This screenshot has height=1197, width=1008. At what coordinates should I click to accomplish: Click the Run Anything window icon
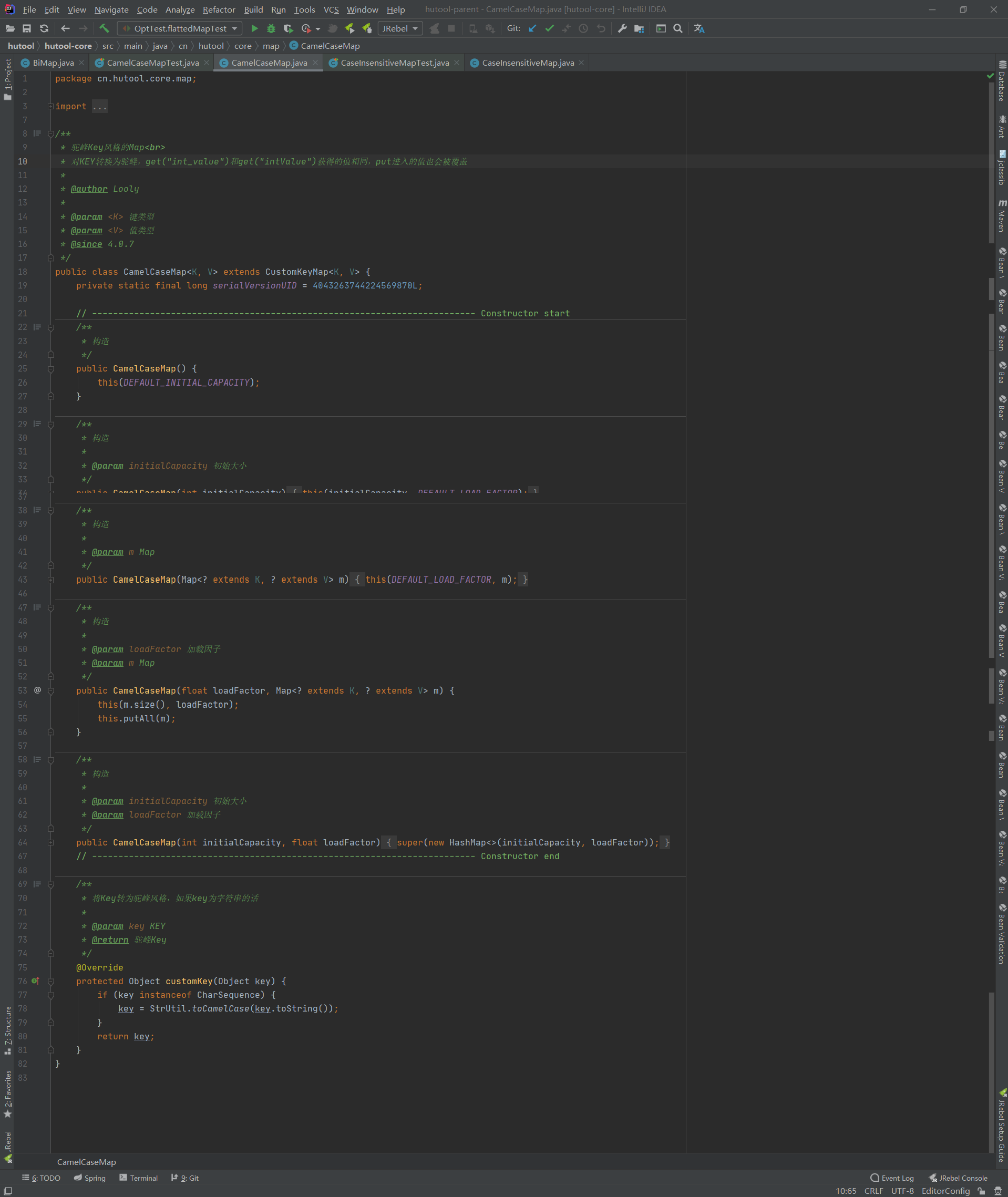[661, 28]
